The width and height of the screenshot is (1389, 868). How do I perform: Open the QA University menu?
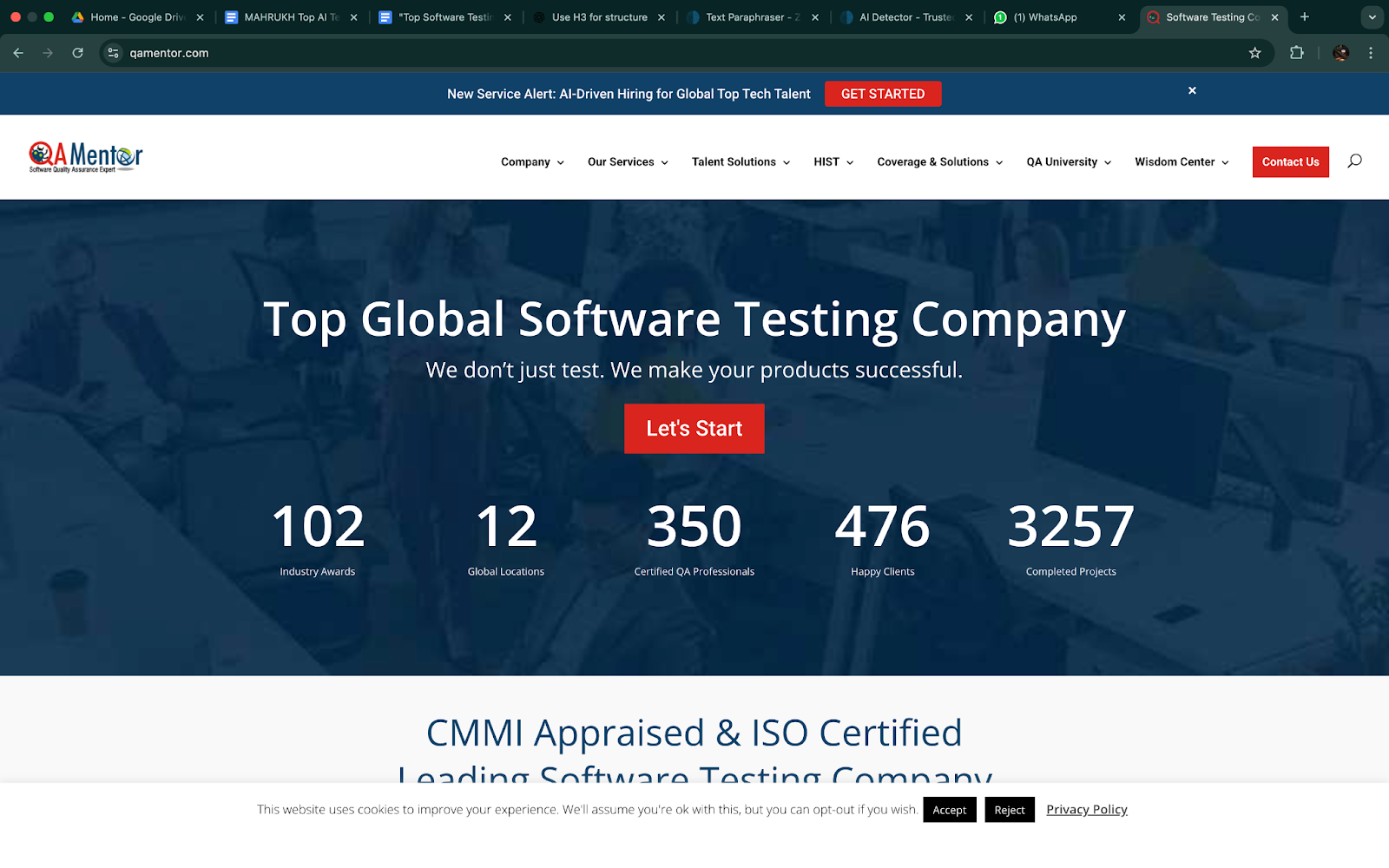coord(1068,162)
